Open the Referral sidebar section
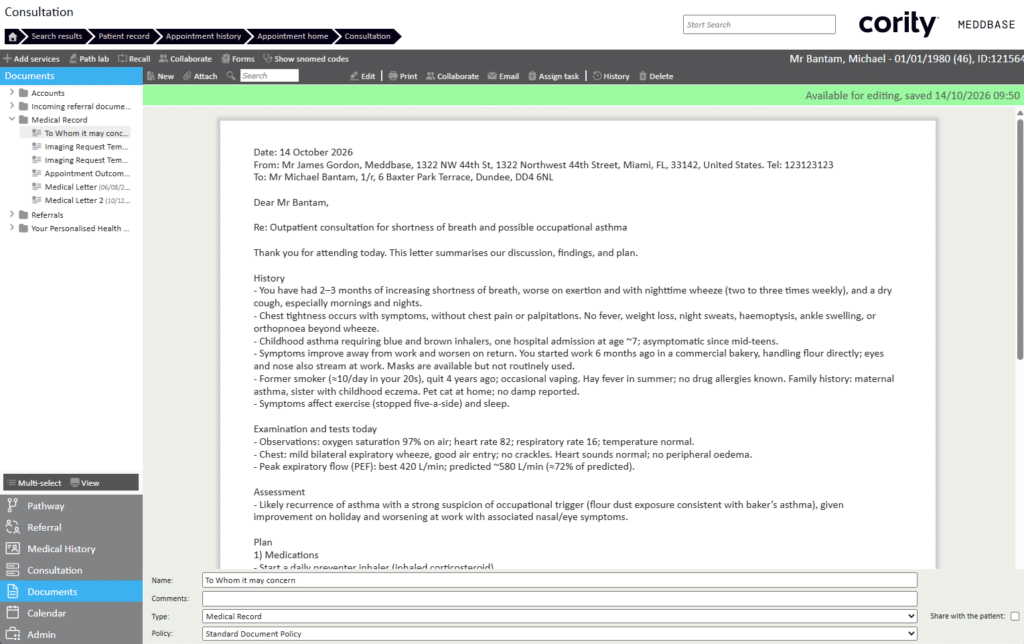Screen dimensions: 1024x644 tap(71, 527)
